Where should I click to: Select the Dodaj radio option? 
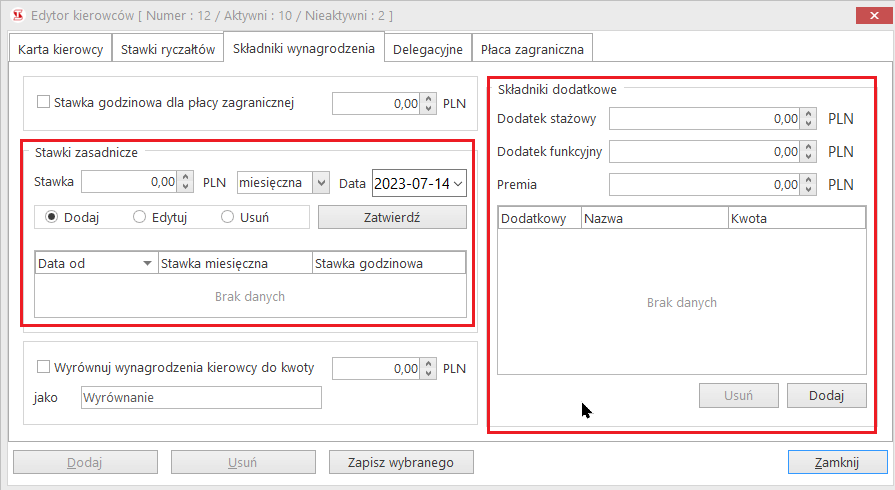click(52, 217)
